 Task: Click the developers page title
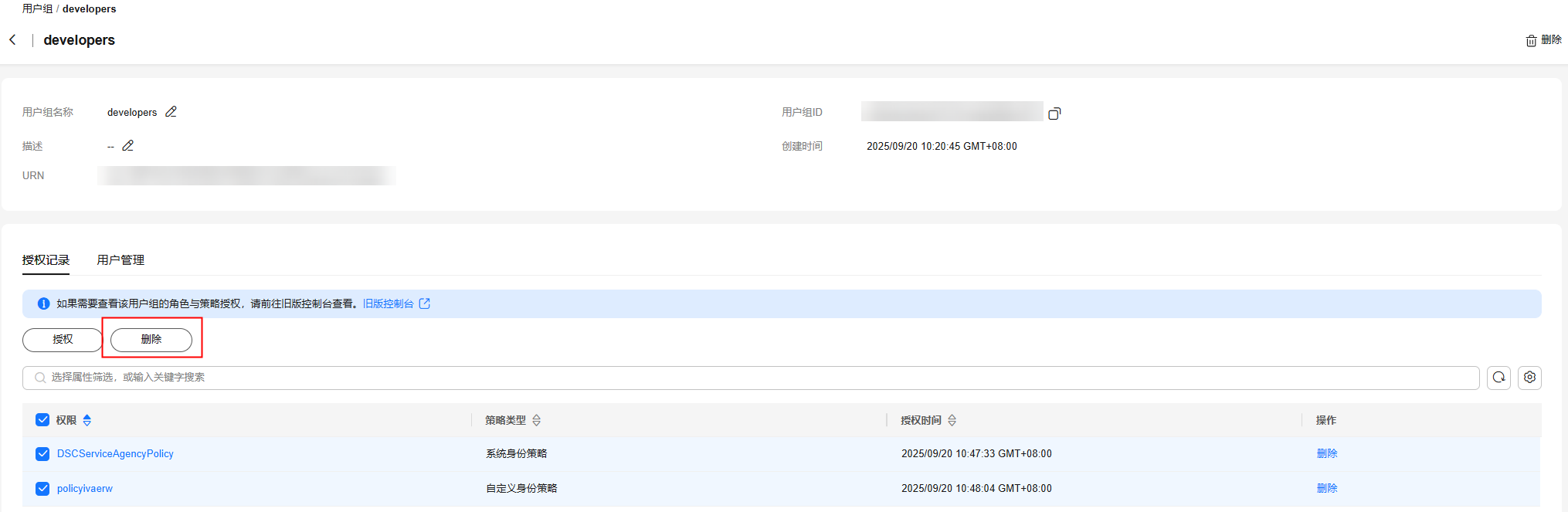(x=79, y=40)
